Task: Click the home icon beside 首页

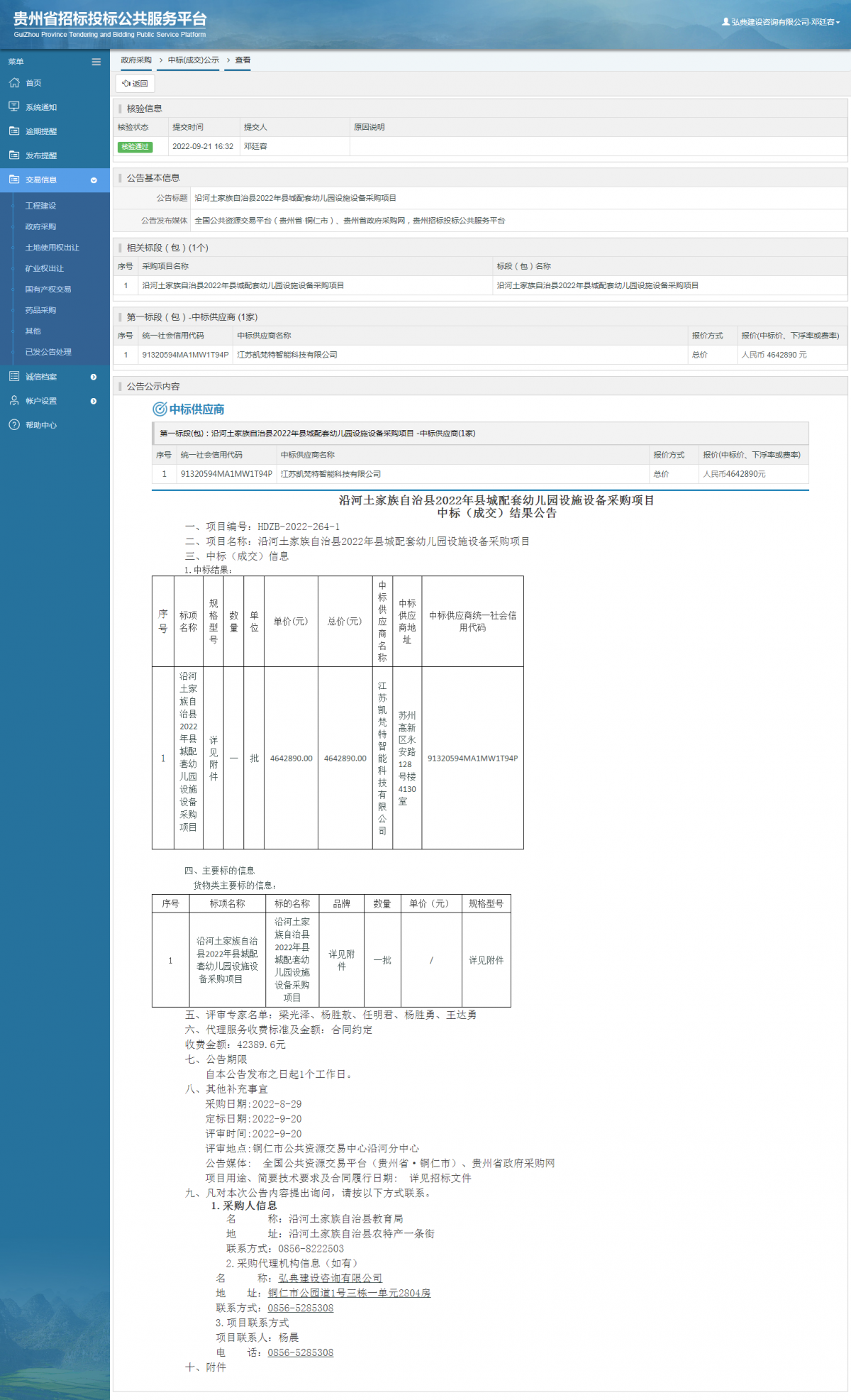Action: (14, 82)
